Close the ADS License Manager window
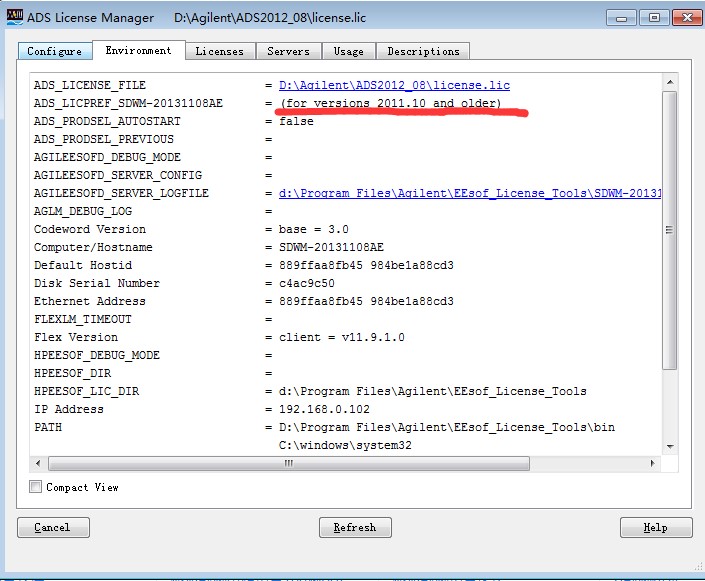The height and width of the screenshot is (581, 705). [x=687, y=18]
